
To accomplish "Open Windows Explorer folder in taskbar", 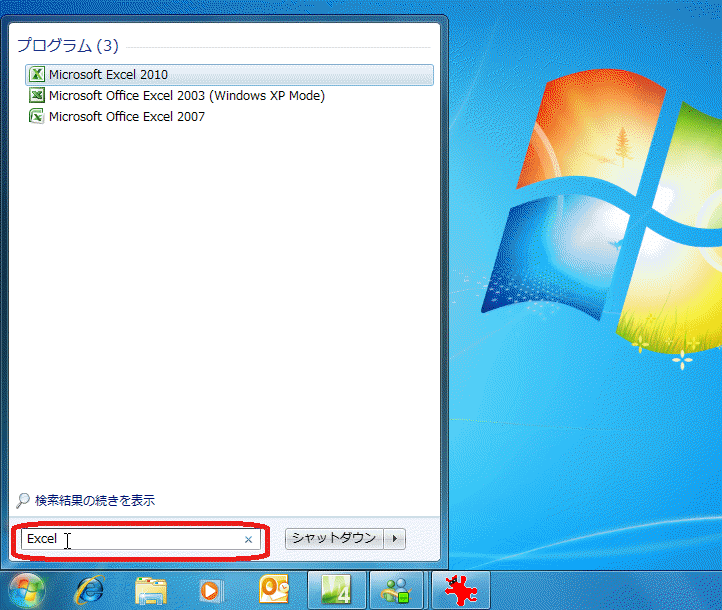I will (x=151, y=591).
